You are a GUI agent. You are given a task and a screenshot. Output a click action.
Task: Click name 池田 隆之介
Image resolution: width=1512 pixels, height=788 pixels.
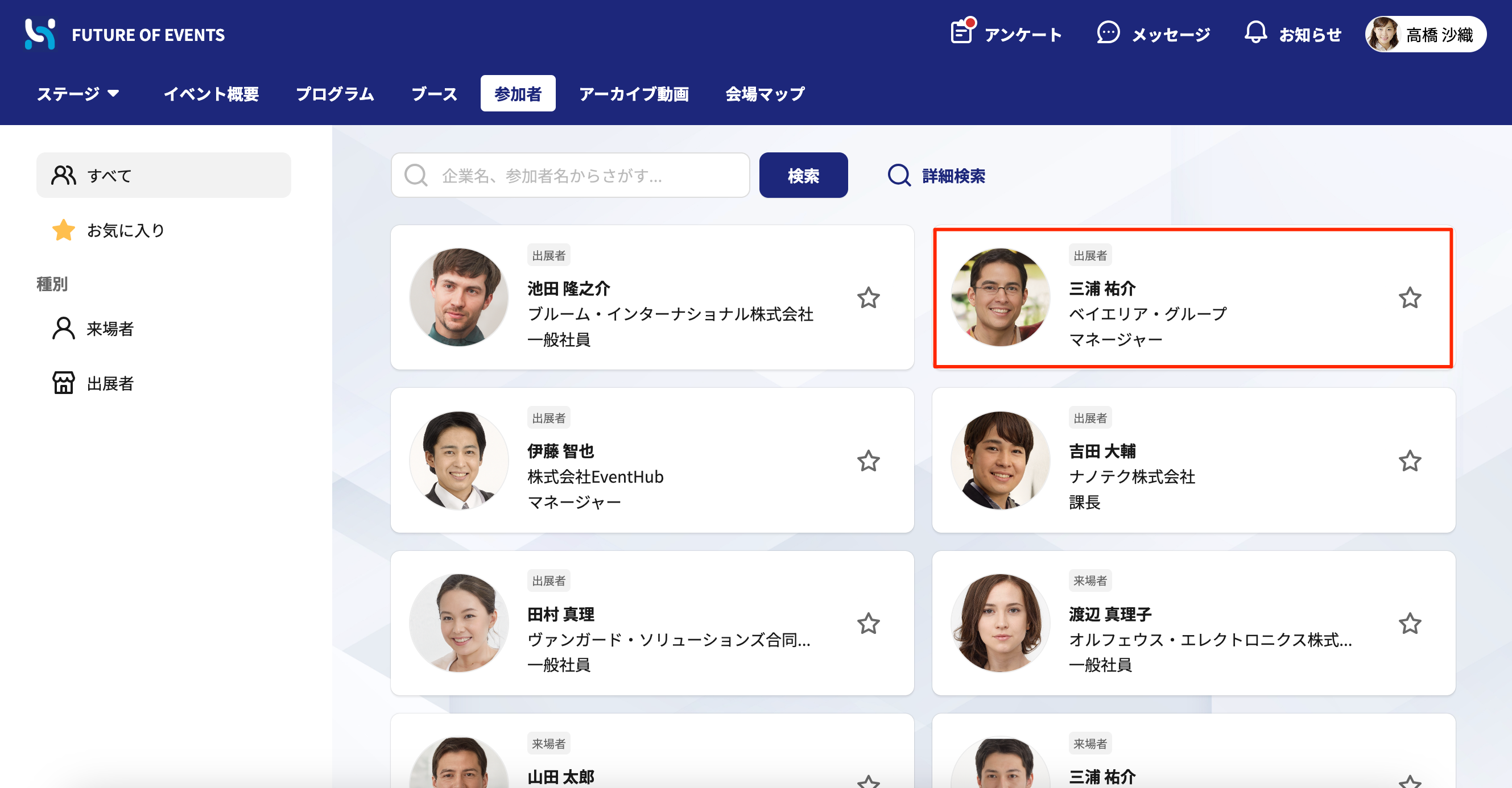[568, 288]
